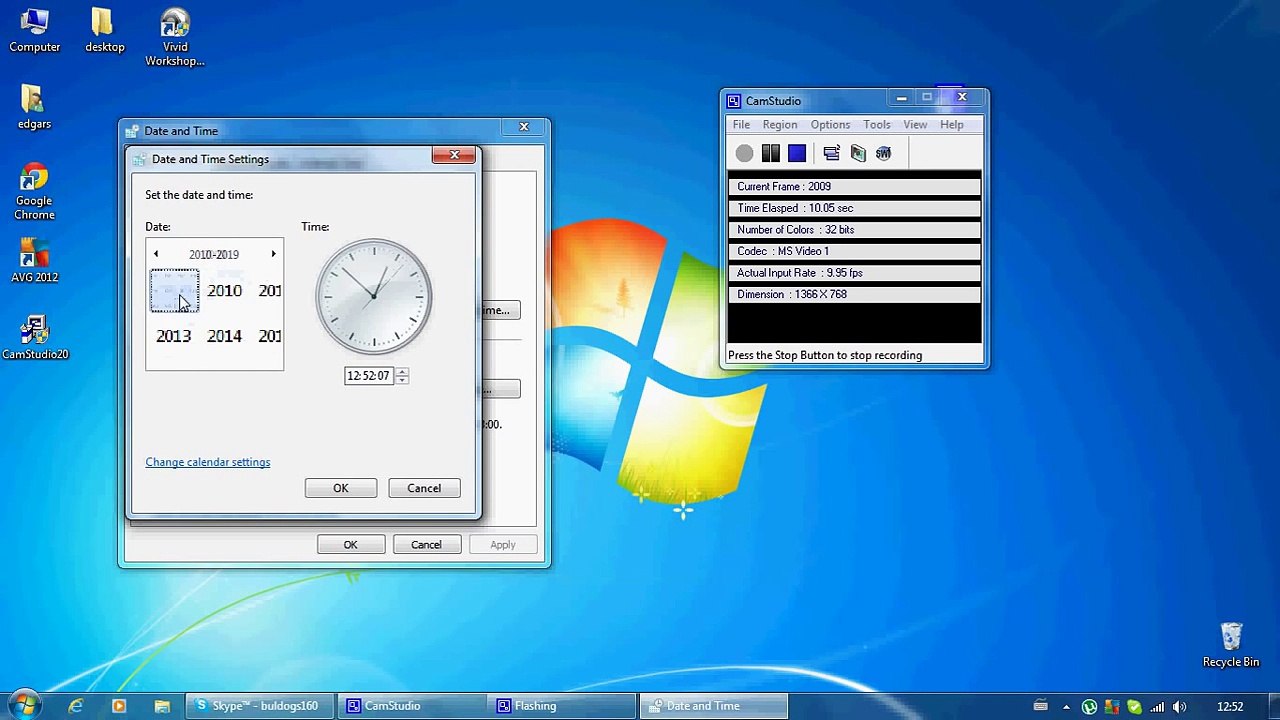Viewport: 1280px width, 720px height.
Task: Click OK in Date and Time Settings
Action: coord(341,488)
